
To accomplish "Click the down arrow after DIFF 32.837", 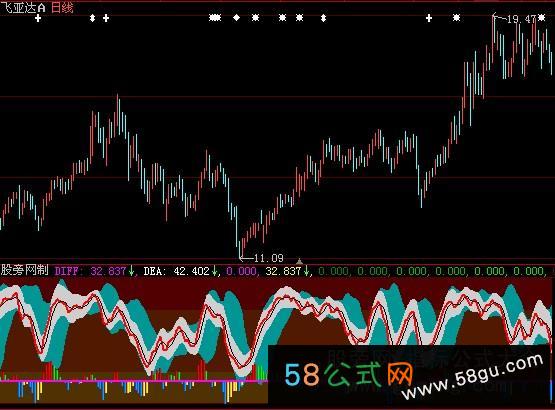I will (131, 271).
